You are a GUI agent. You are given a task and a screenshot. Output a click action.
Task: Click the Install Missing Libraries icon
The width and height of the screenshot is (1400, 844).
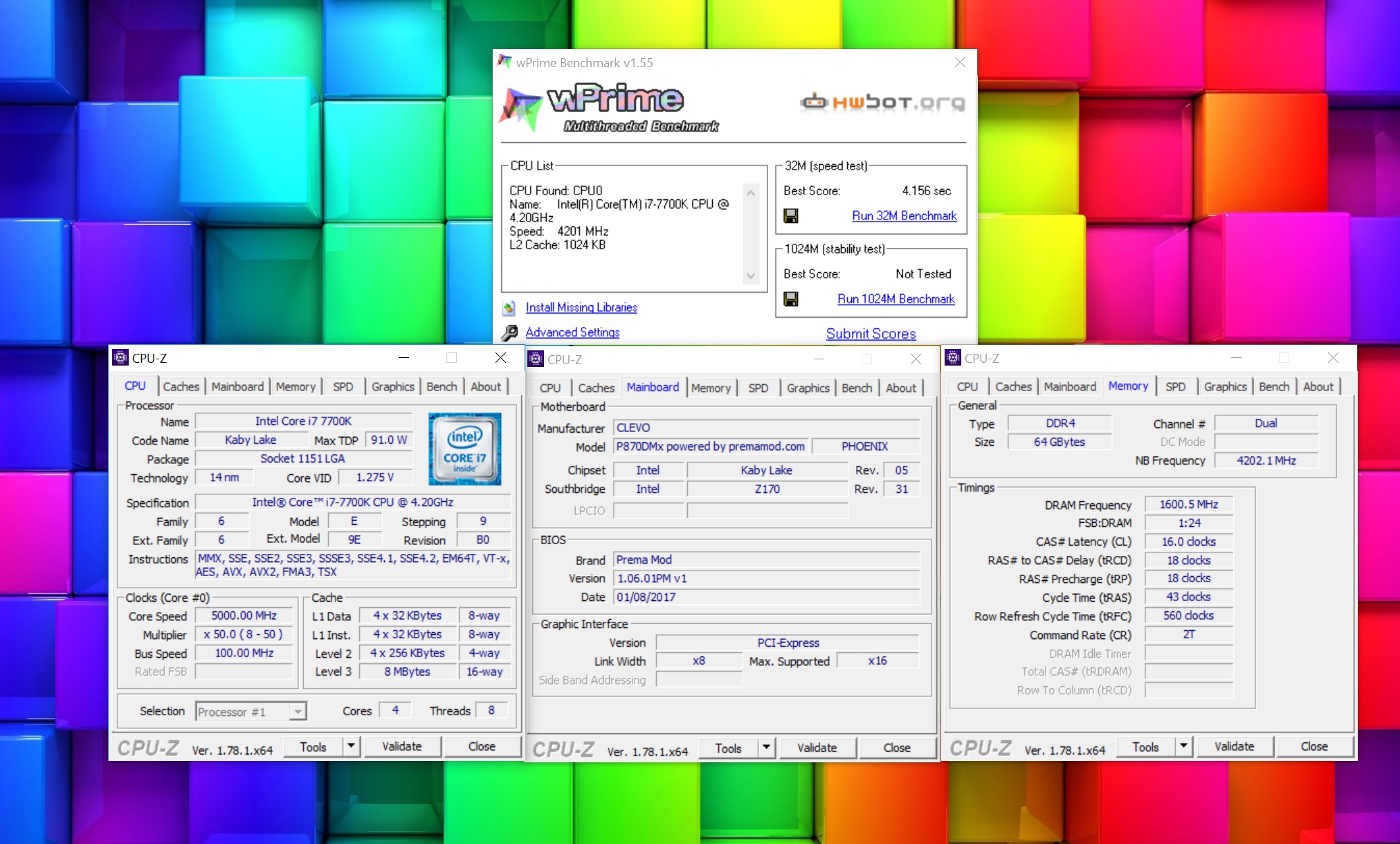tap(509, 307)
